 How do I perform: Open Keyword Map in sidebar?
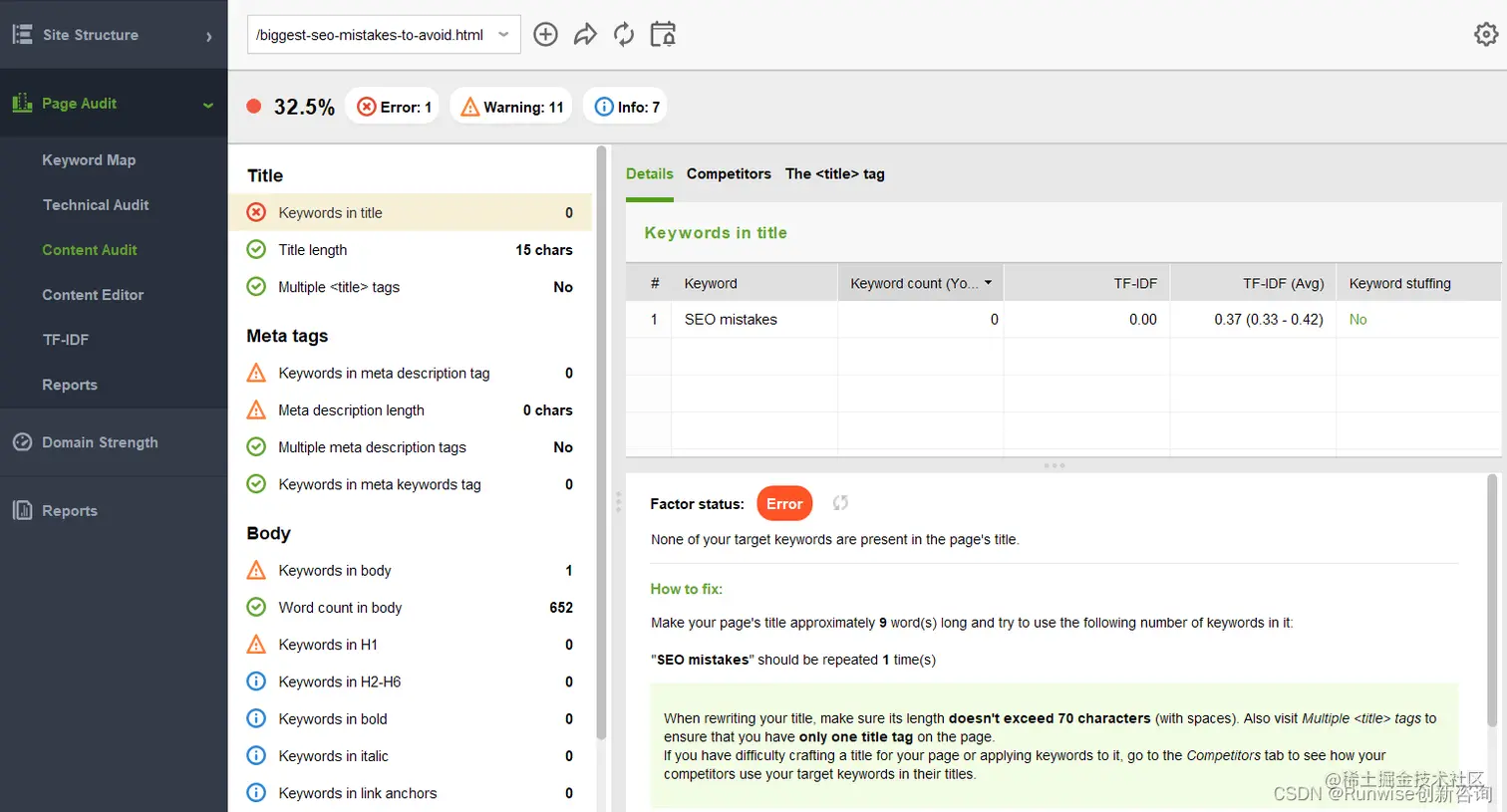[89, 159]
